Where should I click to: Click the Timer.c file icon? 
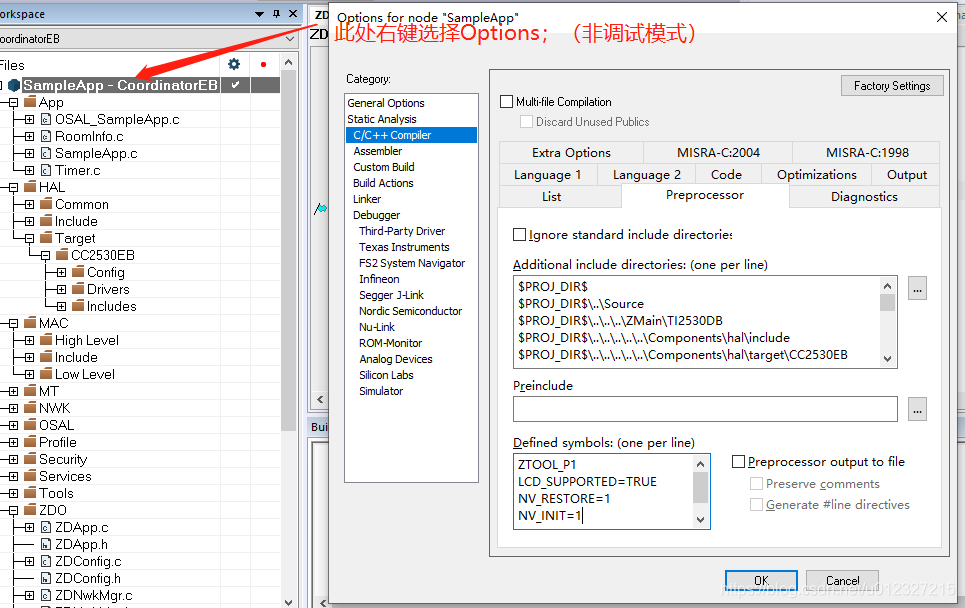tap(46, 170)
